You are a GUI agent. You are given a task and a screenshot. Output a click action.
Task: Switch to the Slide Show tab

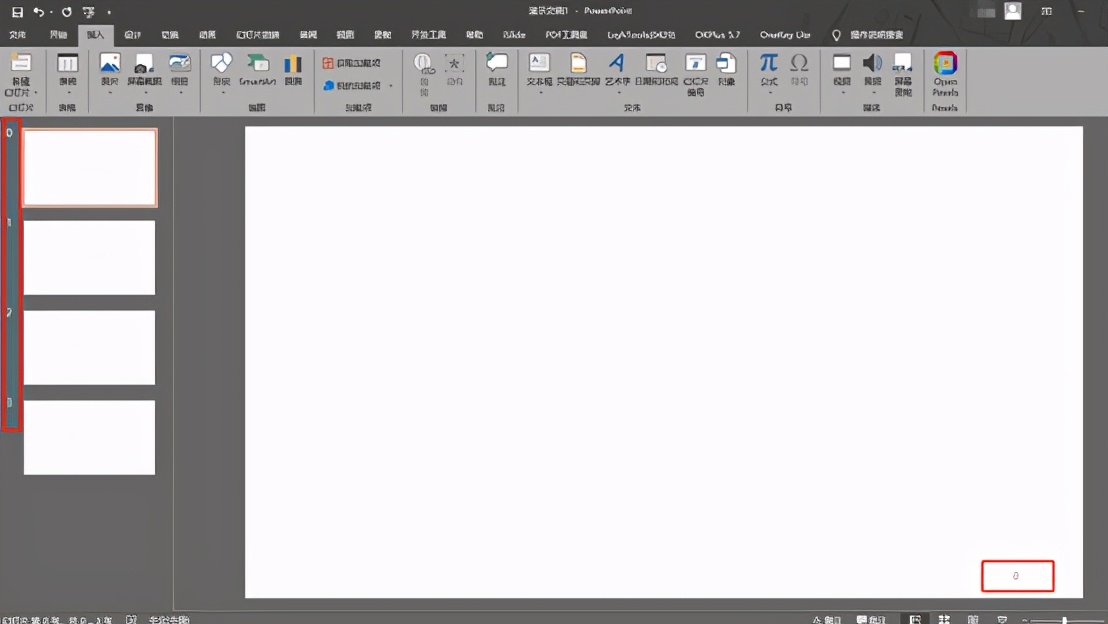[258, 35]
